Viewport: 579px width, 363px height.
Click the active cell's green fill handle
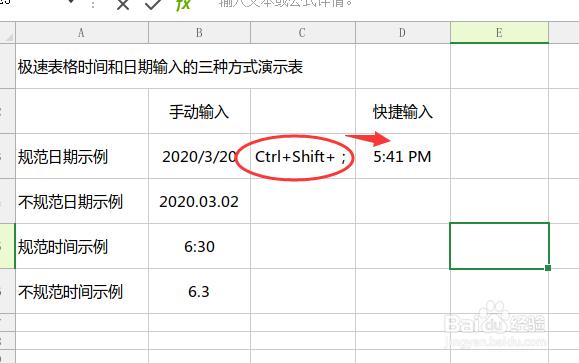(548, 268)
